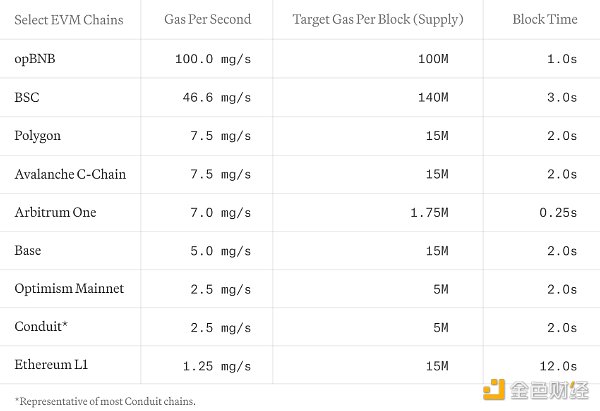Select the opBNB row label
The width and height of the screenshot is (600, 411).
point(35,59)
